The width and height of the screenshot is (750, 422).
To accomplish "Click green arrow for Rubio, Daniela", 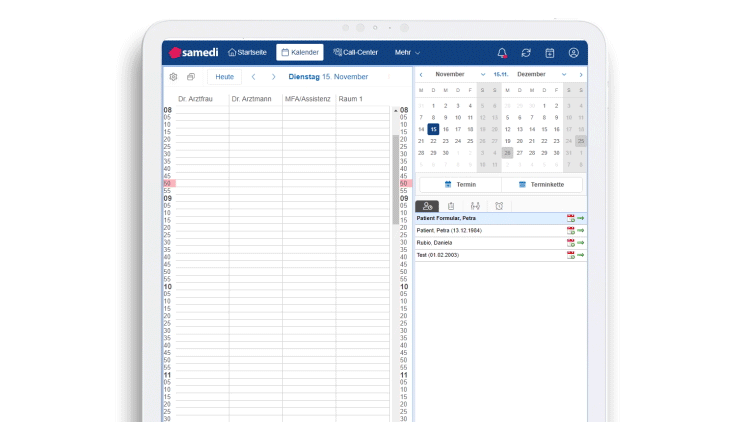I will tap(581, 243).
